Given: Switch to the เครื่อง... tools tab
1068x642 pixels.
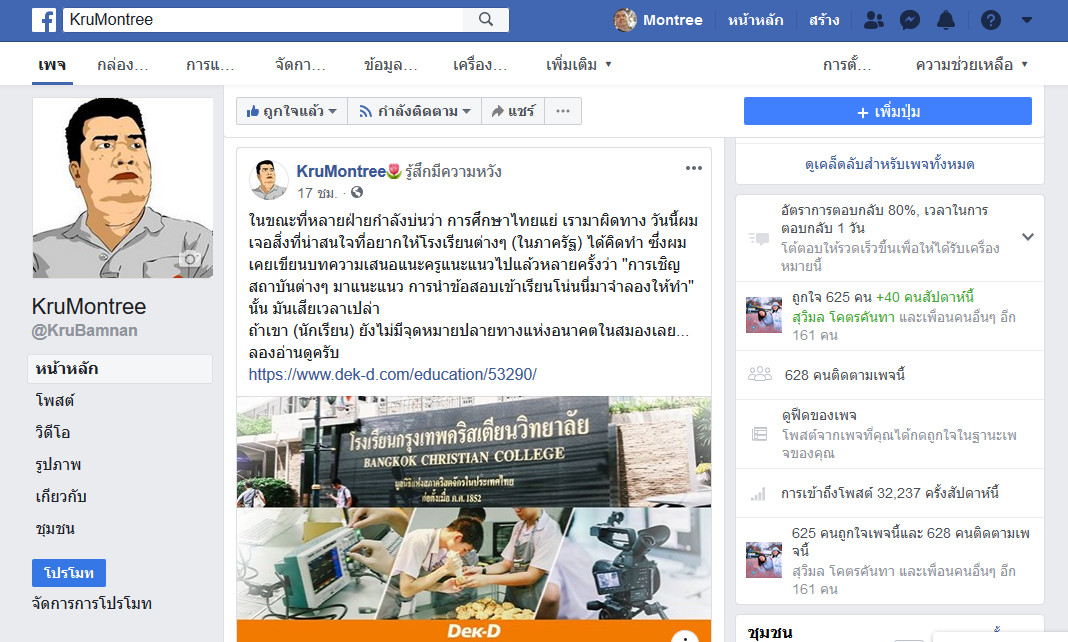Looking at the screenshot, I should coord(480,65).
